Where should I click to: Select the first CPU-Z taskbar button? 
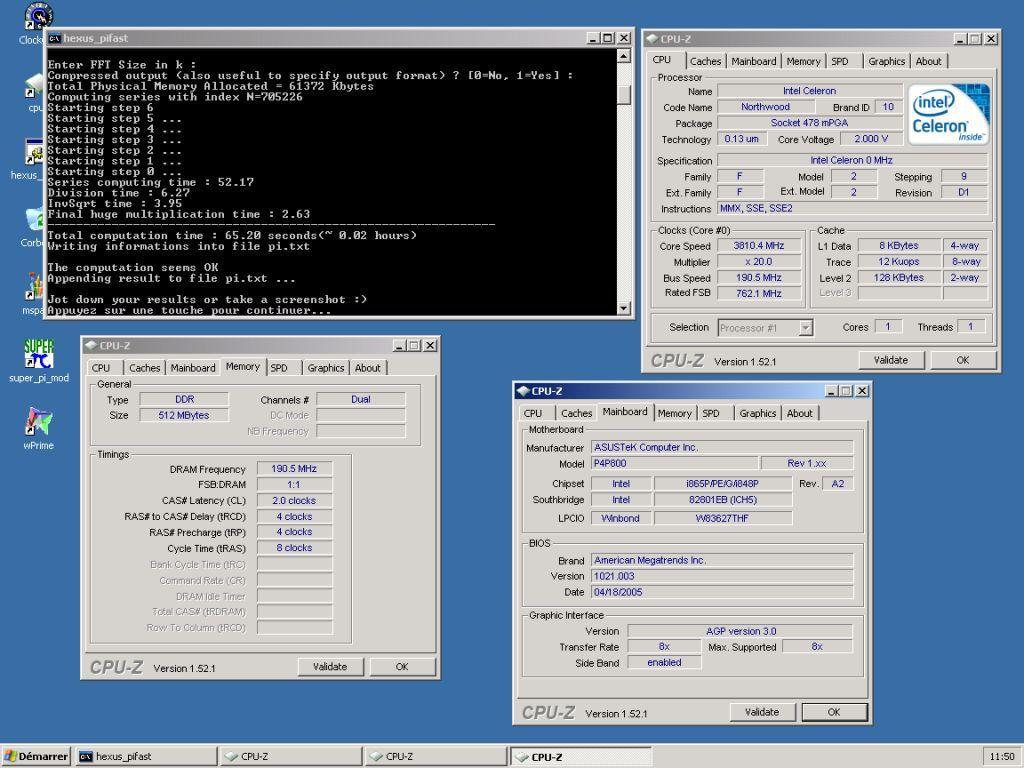291,756
